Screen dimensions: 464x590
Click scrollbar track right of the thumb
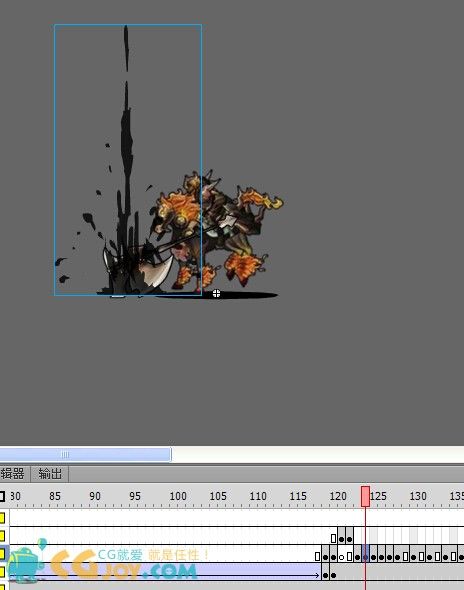pos(317,455)
